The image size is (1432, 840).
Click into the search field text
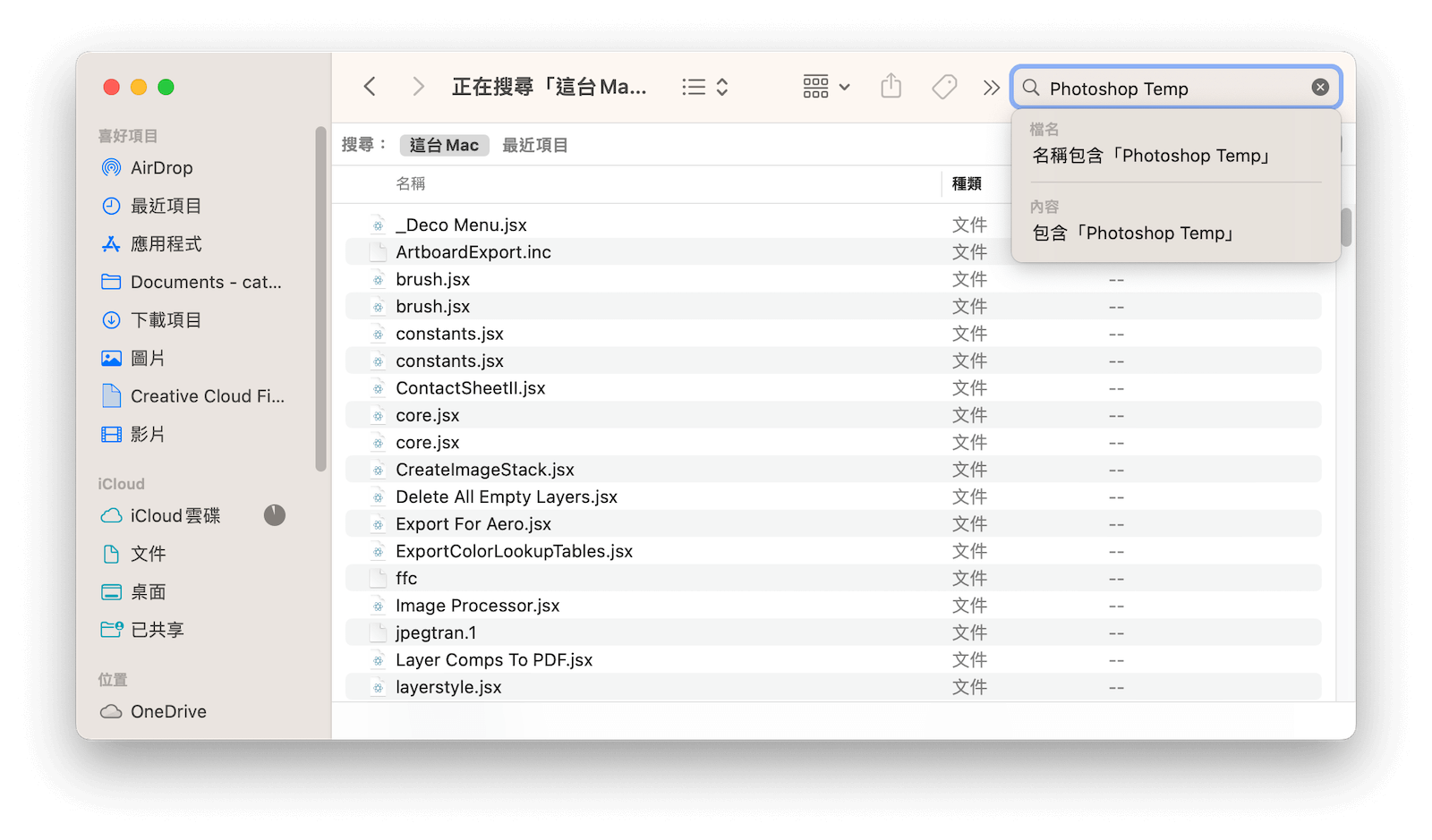[x=1119, y=89]
